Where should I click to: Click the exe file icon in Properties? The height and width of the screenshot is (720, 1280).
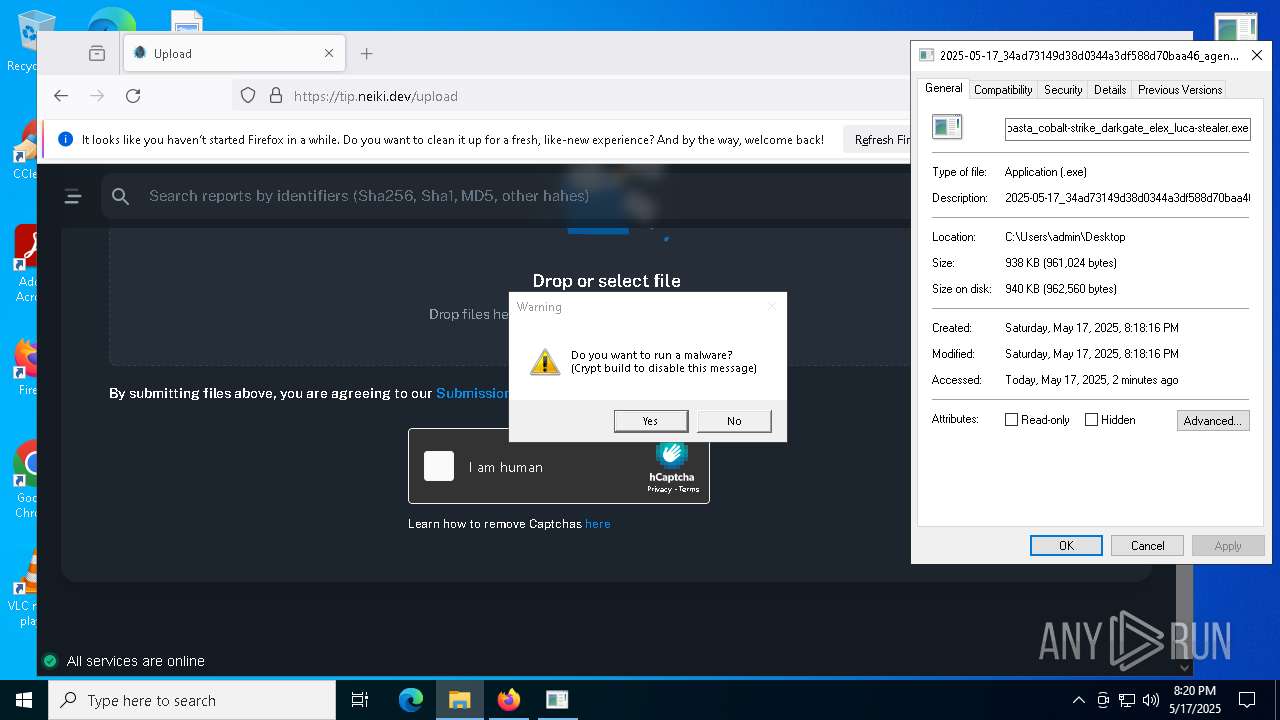click(x=946, y=127)
